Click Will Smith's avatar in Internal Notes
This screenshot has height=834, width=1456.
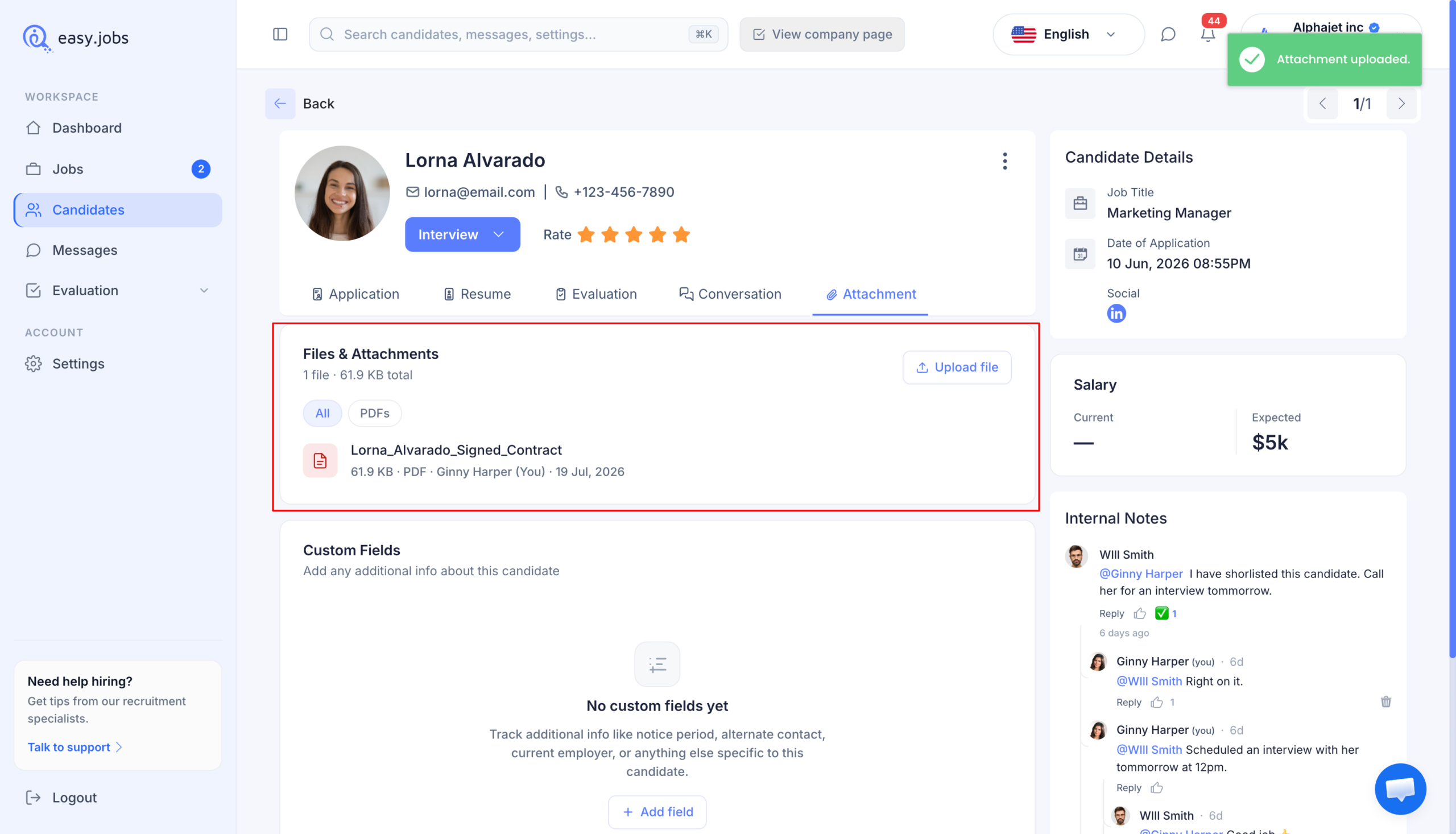tap(1076, 556)
